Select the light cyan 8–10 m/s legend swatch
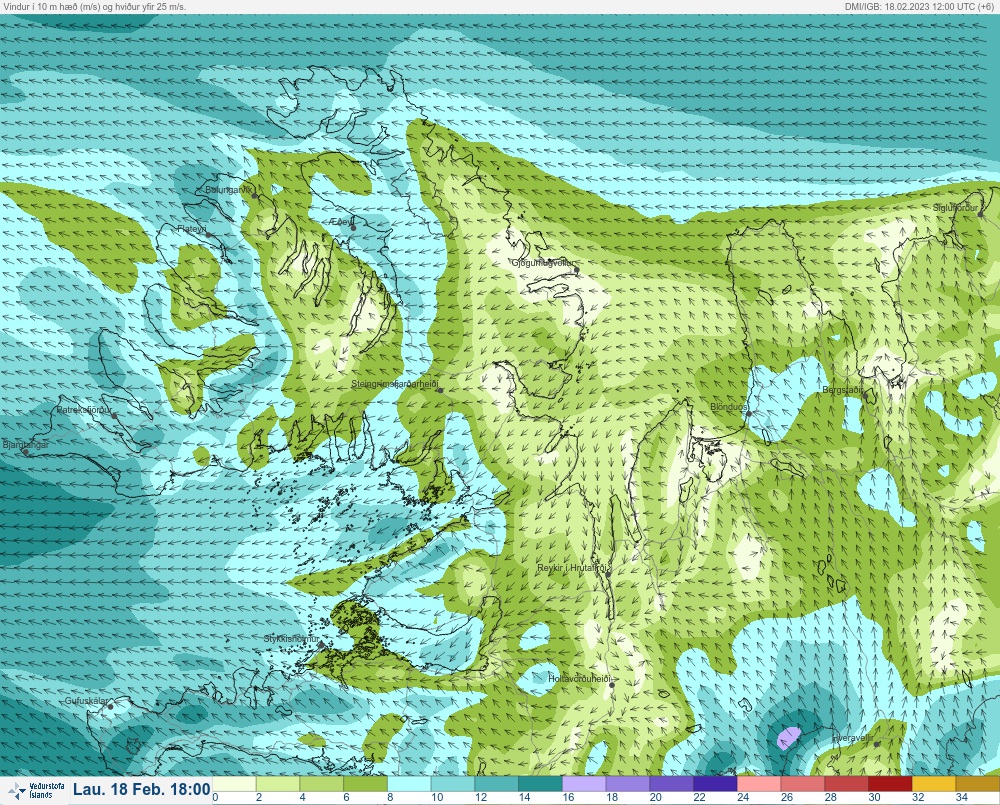The width and height of the screenshot is (1000, 805). [x=409, y=783]
